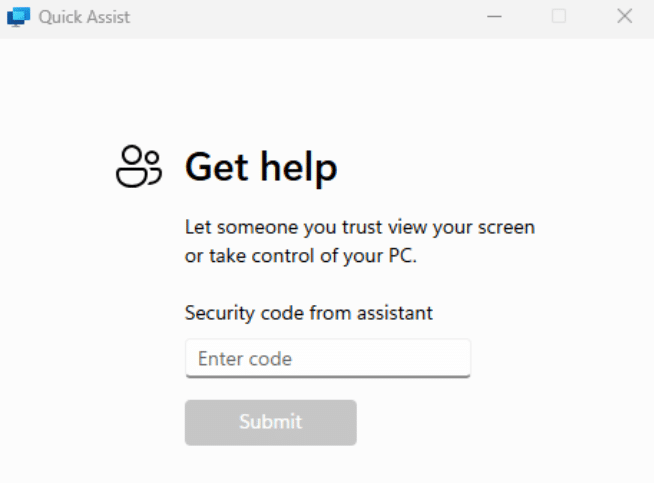Image resolution: width=654 pixels, height=483 pixels.
Task: Click the "or take control of your PC" line
Action: point(300,255)
